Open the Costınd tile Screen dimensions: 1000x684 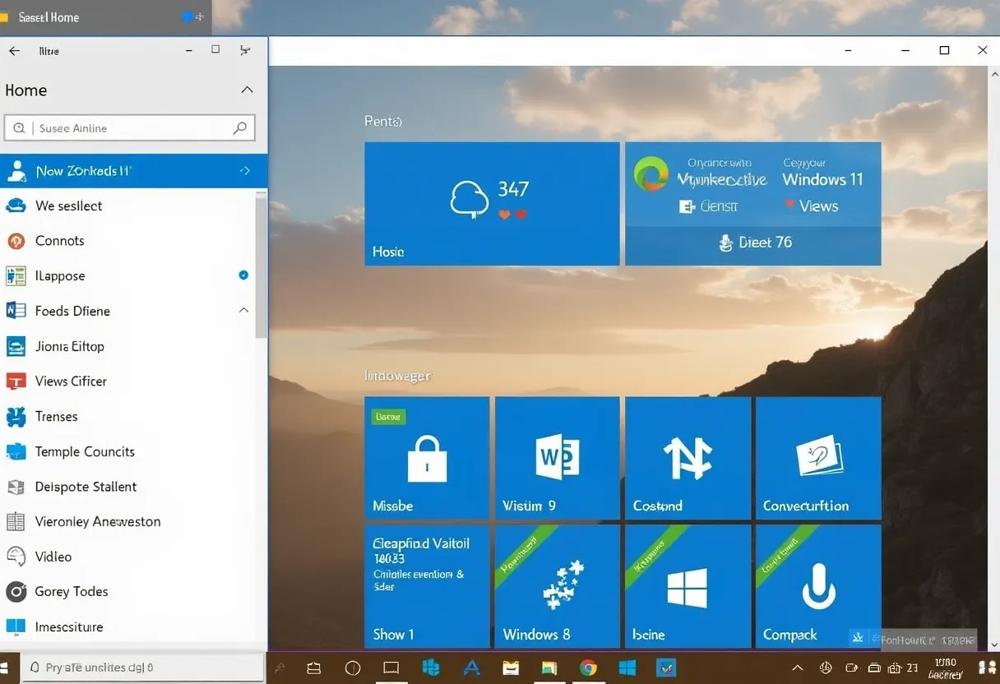[x=688, y=458]
